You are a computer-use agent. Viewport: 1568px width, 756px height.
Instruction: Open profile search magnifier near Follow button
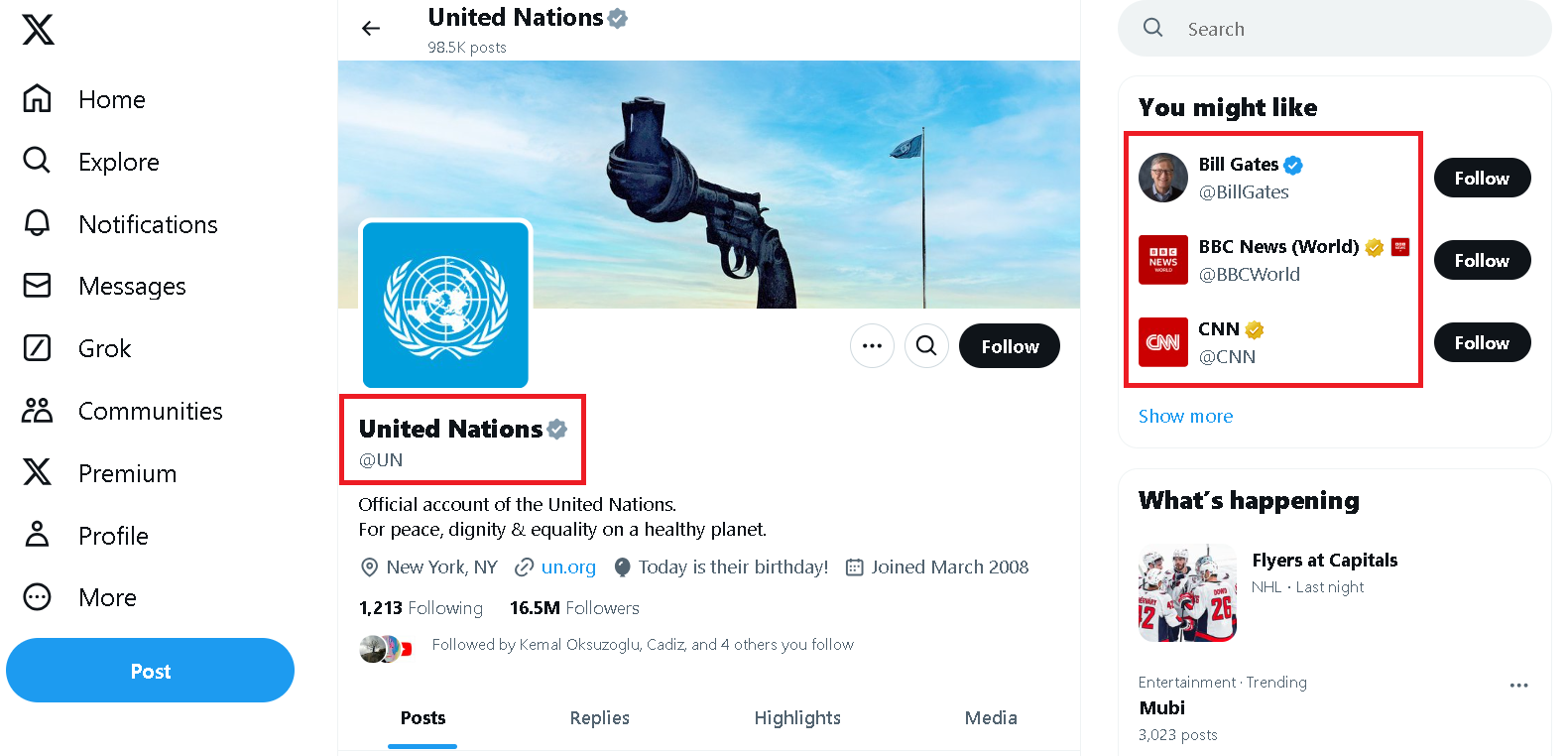pos(926,345)
